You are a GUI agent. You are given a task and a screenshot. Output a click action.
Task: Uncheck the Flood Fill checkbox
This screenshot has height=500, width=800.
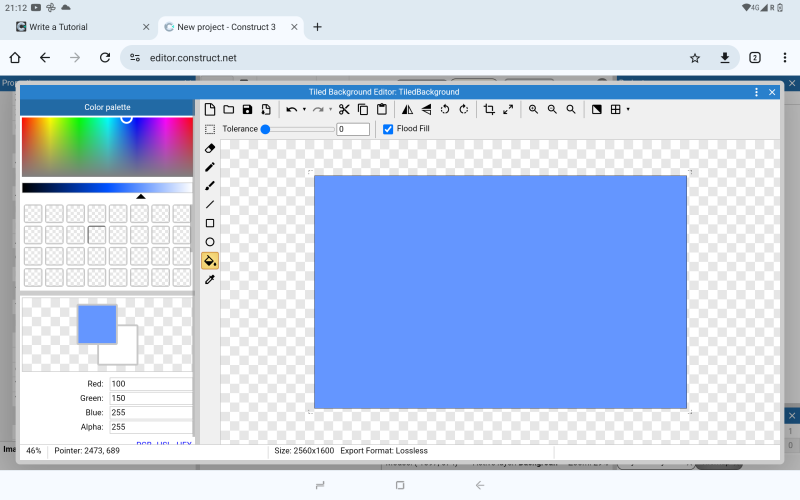[x=388, y=129]
